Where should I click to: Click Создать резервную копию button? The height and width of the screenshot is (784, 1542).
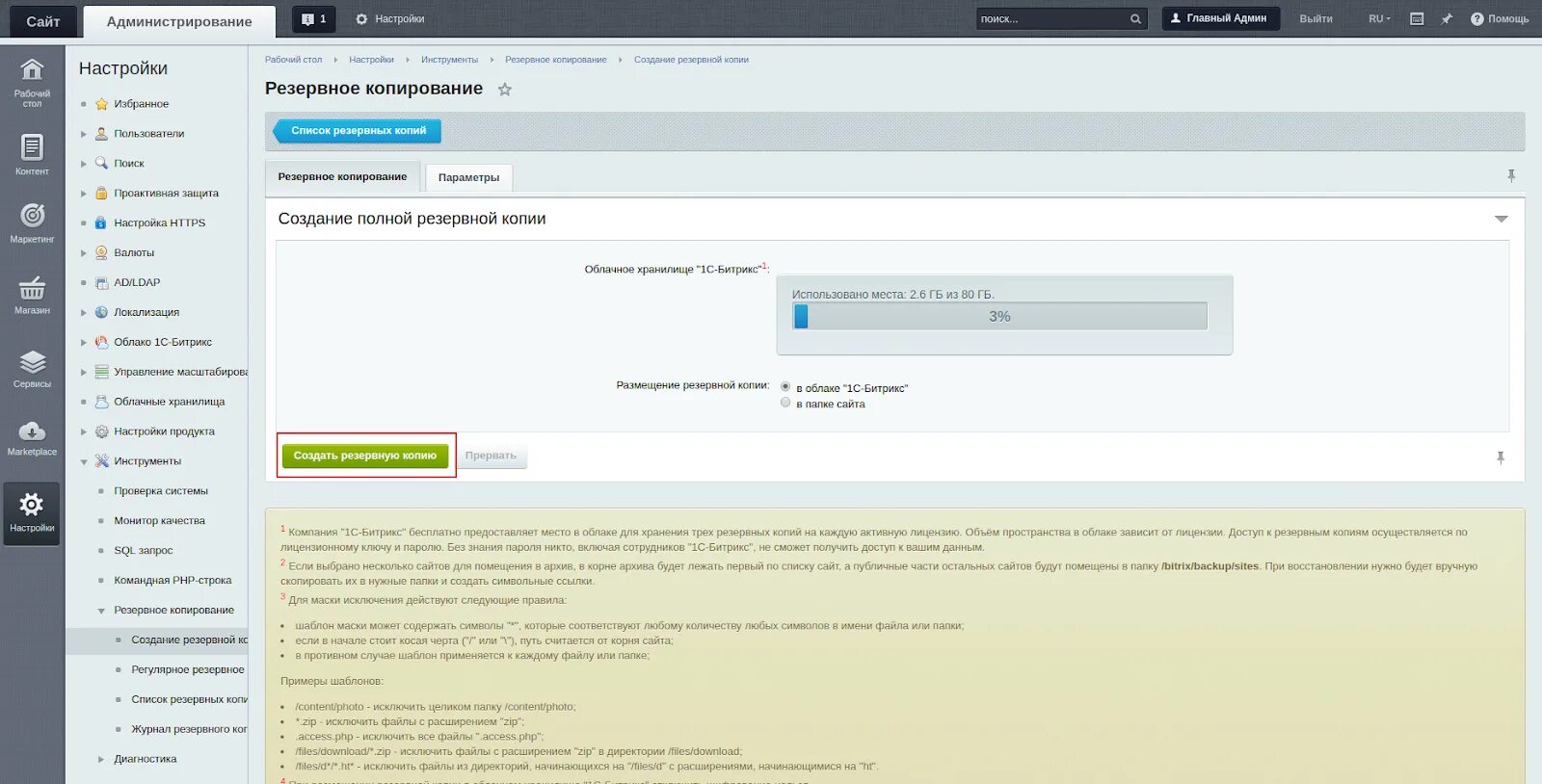[365, 457]
